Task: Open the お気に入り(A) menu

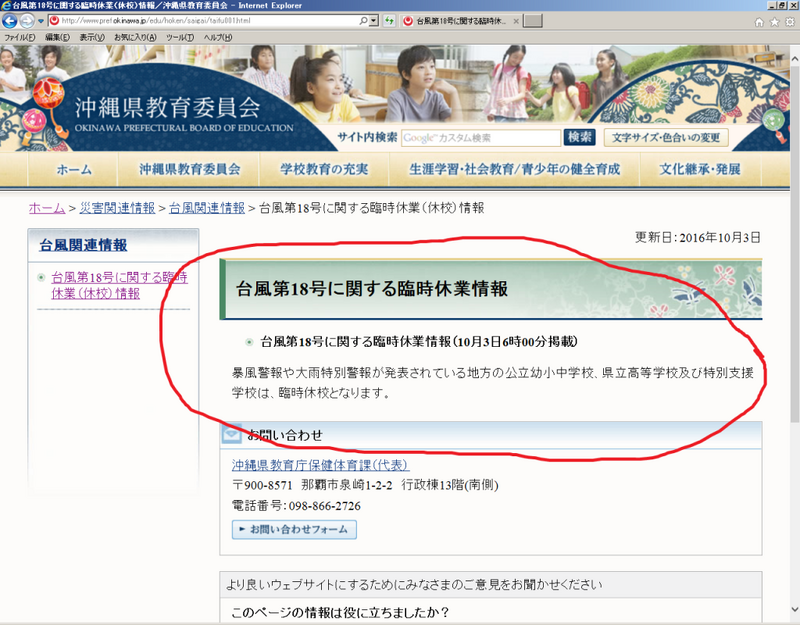Action: point(135,37)
